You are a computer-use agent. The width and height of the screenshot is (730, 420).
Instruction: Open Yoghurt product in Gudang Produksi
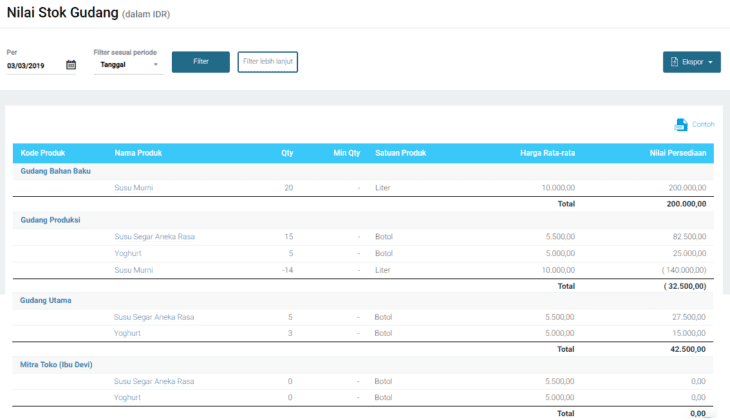point(129,253)
